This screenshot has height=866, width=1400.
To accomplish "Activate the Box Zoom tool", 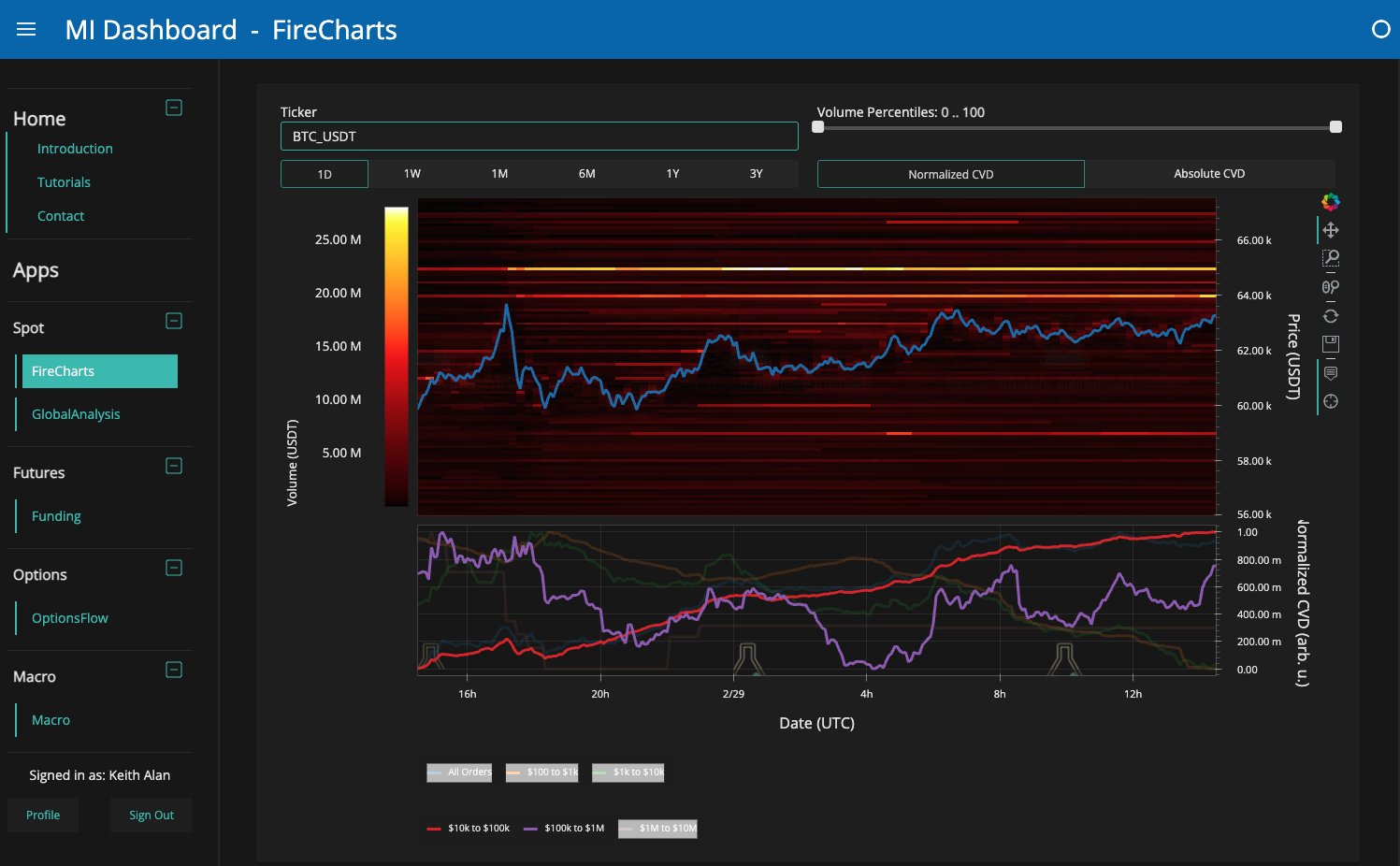I will click(1330, 258).
